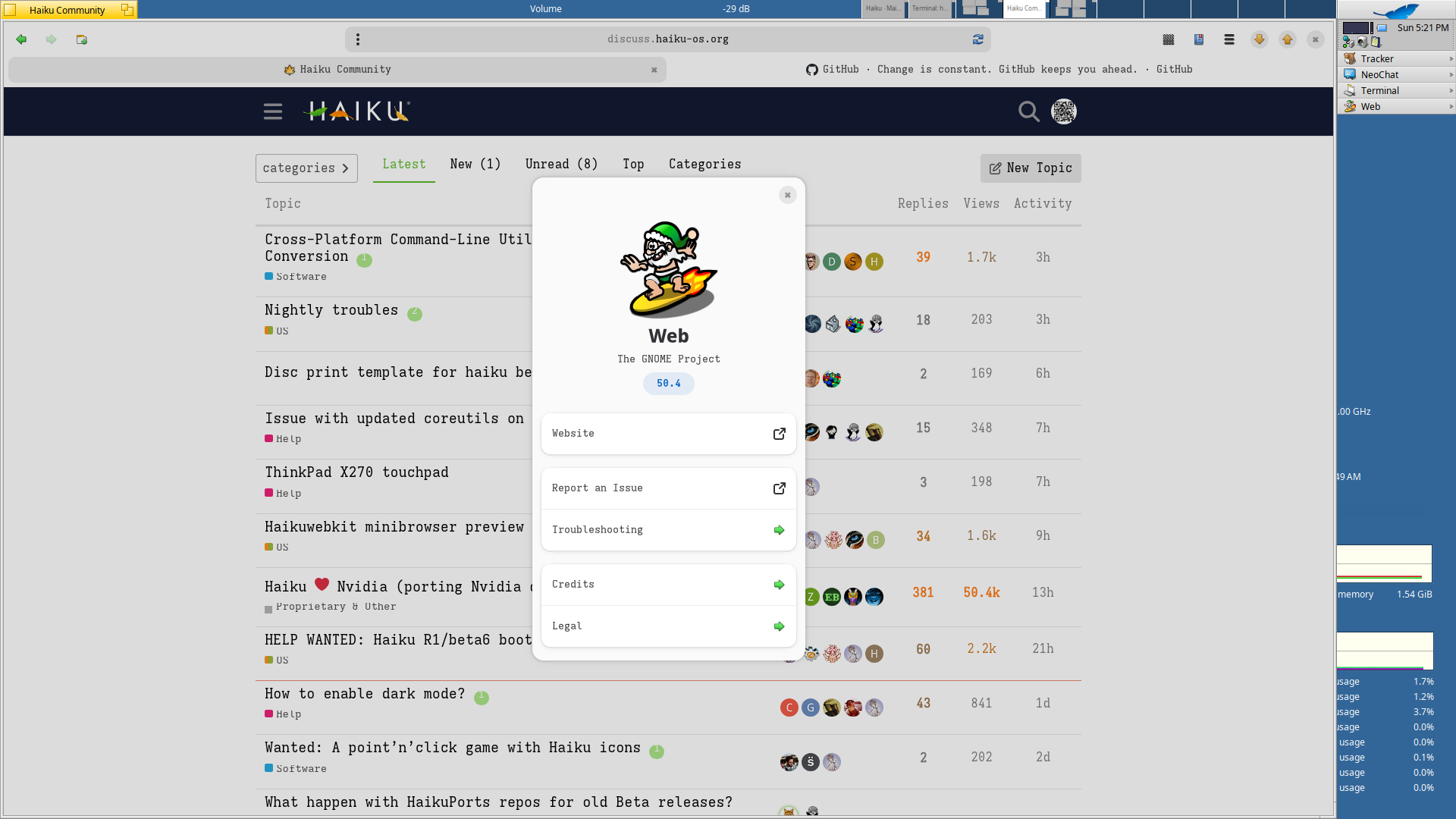This screenshot has height=819, width=1456.
Task: Reload the page with the refresh icon
Action: pos(978,39)
